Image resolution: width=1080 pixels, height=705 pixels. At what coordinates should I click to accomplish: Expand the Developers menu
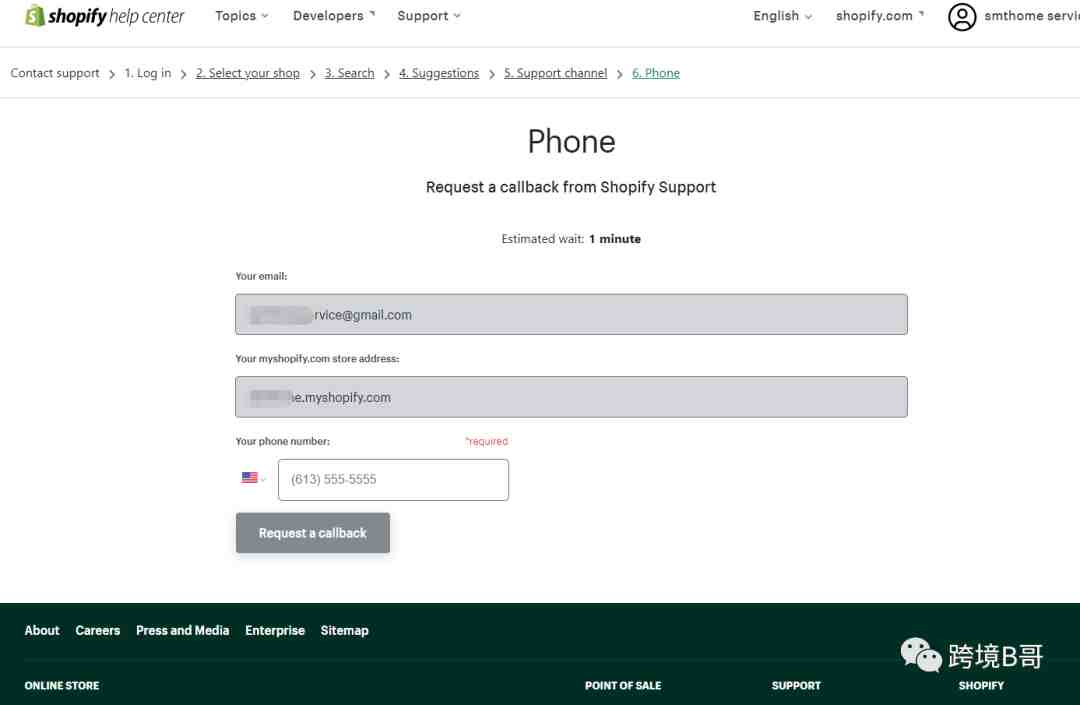point(334,16)
